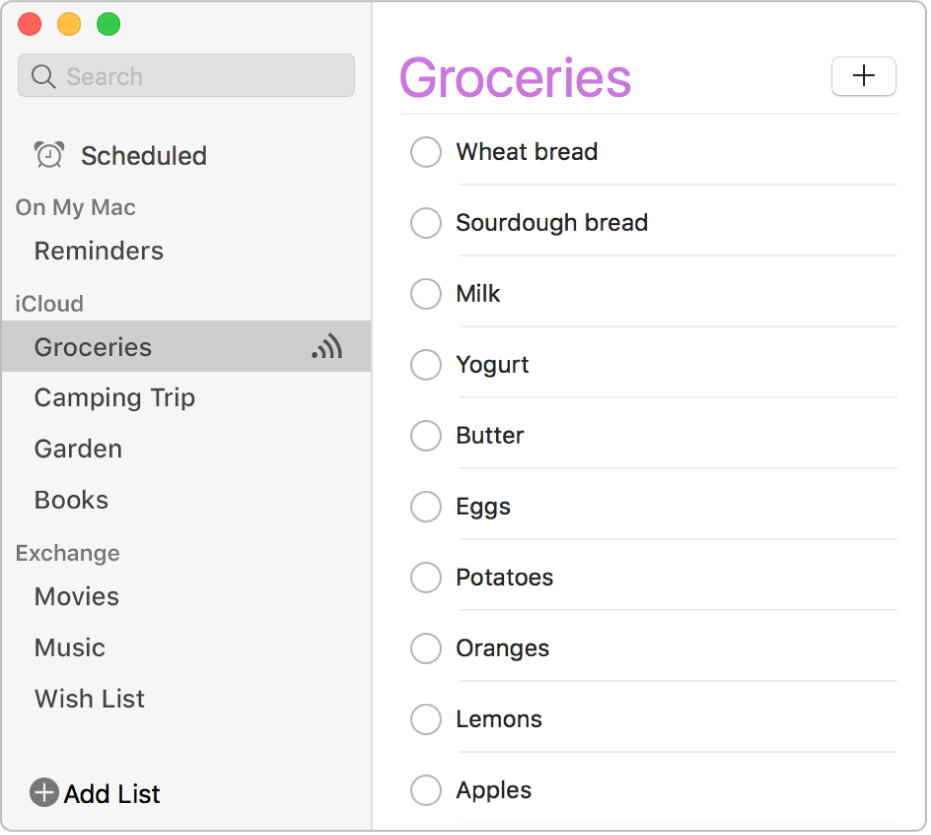Mark Lemons as done
The image size is (931, 835).
tap(426, 719)
